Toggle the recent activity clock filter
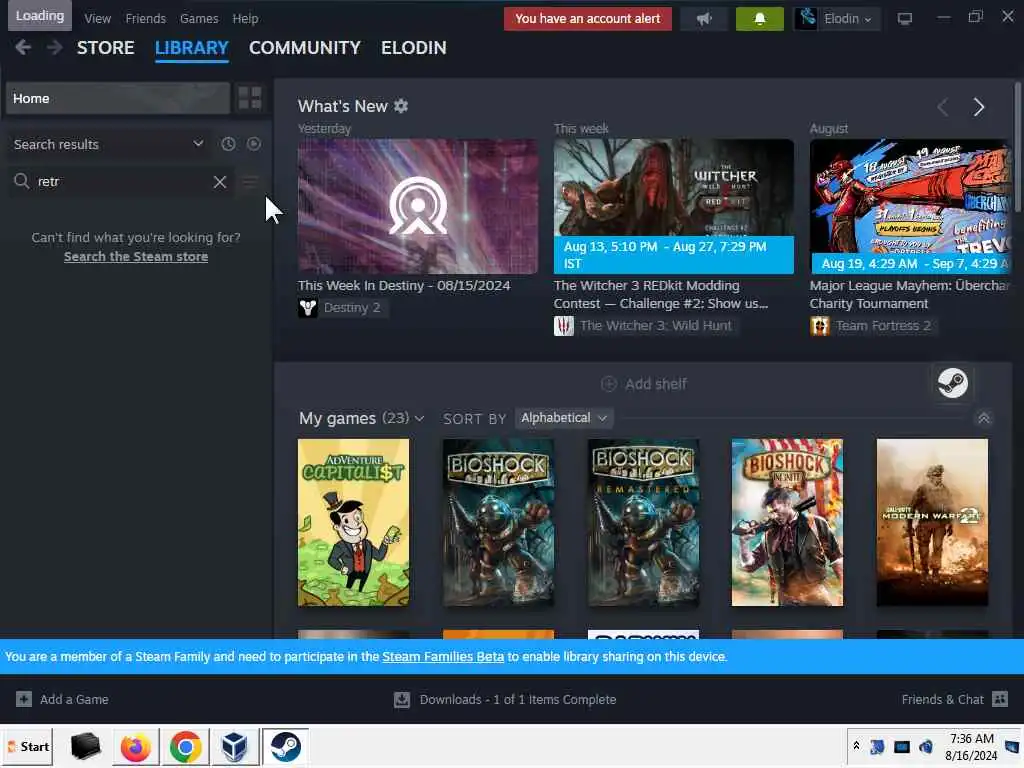The image size is (1024, 768). coord(228,144)
